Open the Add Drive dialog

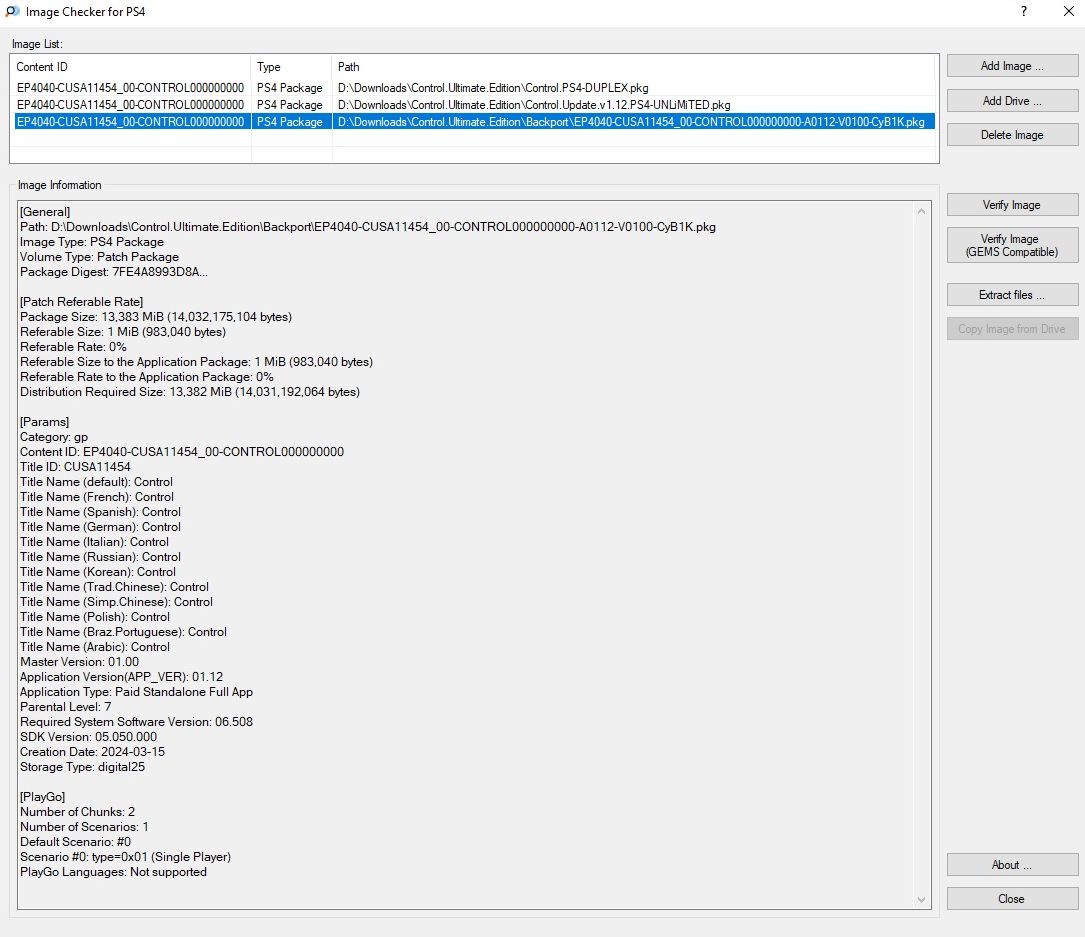(x=1012, y=100)
